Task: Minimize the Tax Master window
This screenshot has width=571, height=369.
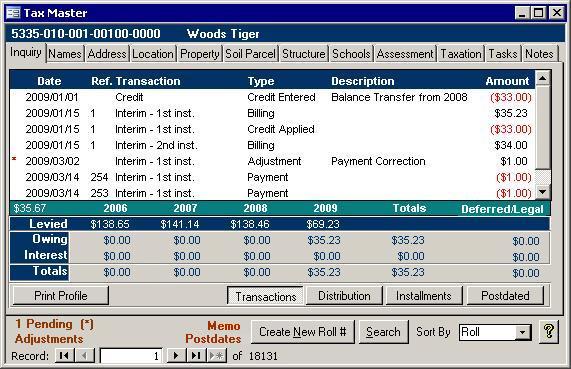Action: click(522, 13)
